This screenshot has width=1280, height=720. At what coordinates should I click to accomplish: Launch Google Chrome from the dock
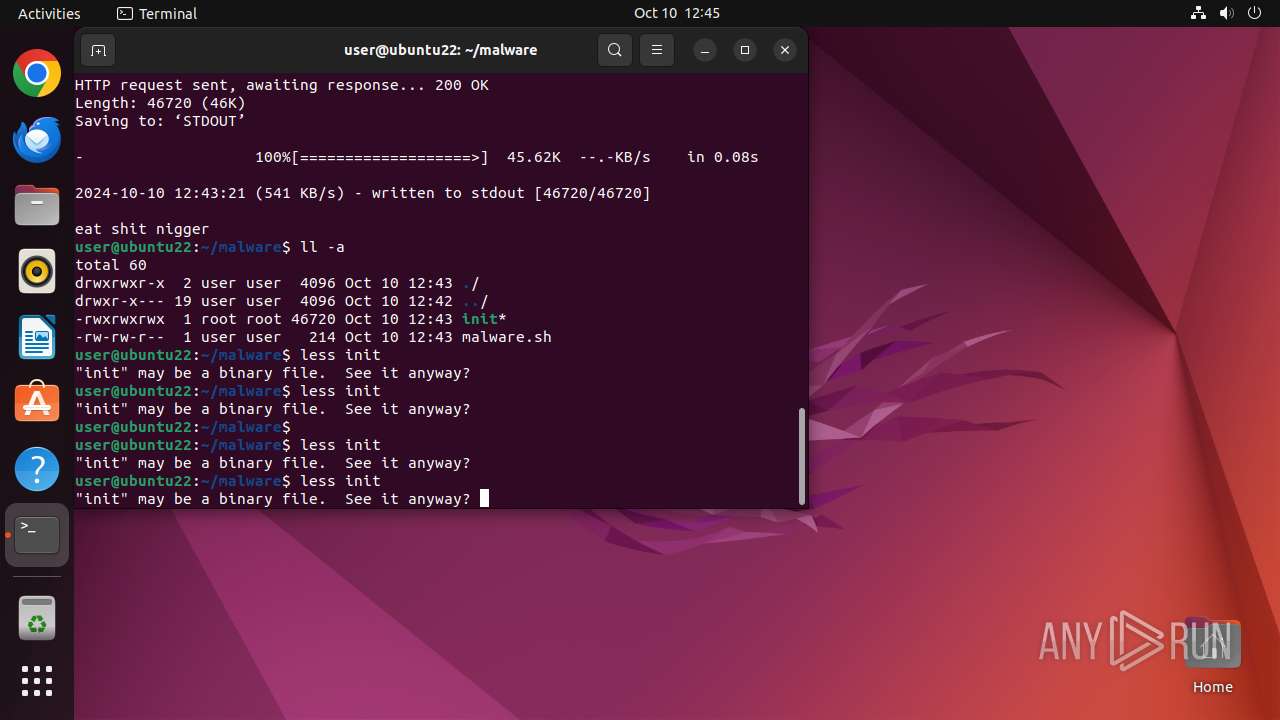(37, 74)
